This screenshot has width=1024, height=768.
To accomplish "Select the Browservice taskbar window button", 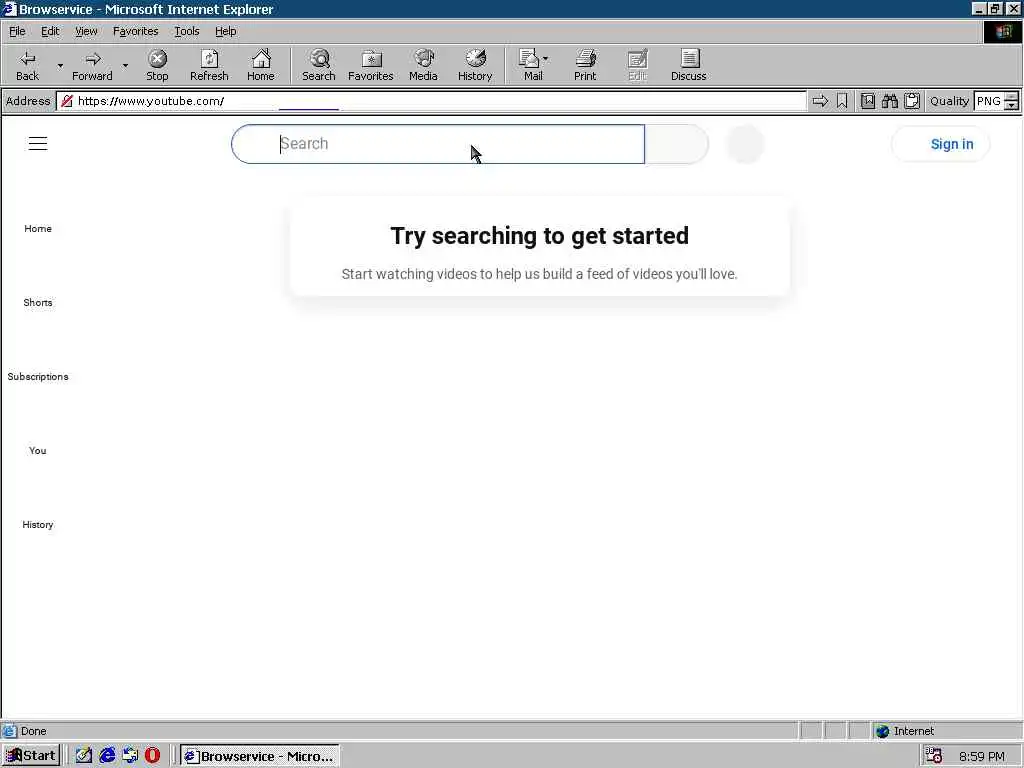I will (x=259, y=756).
